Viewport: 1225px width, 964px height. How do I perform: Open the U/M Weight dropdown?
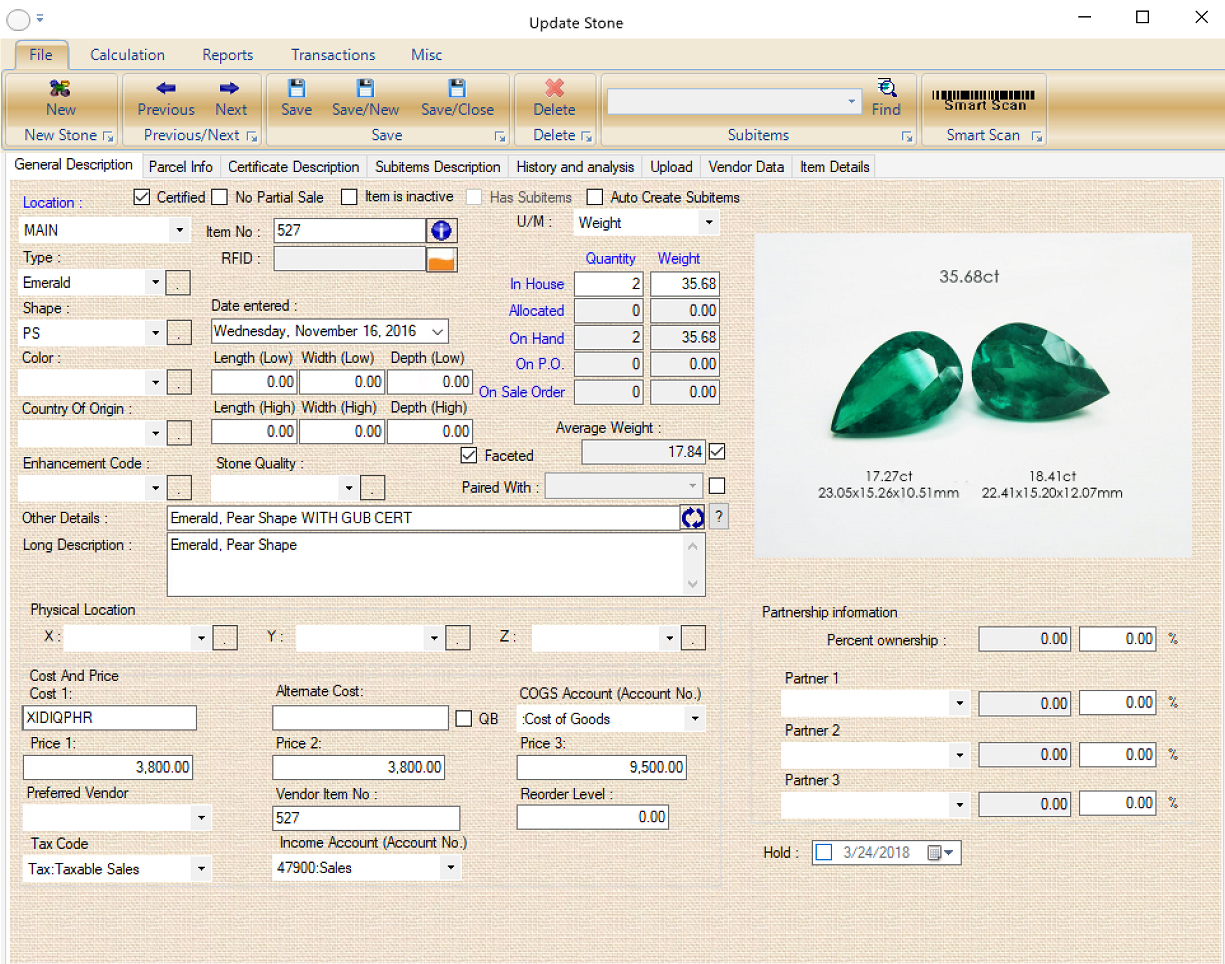708,223
